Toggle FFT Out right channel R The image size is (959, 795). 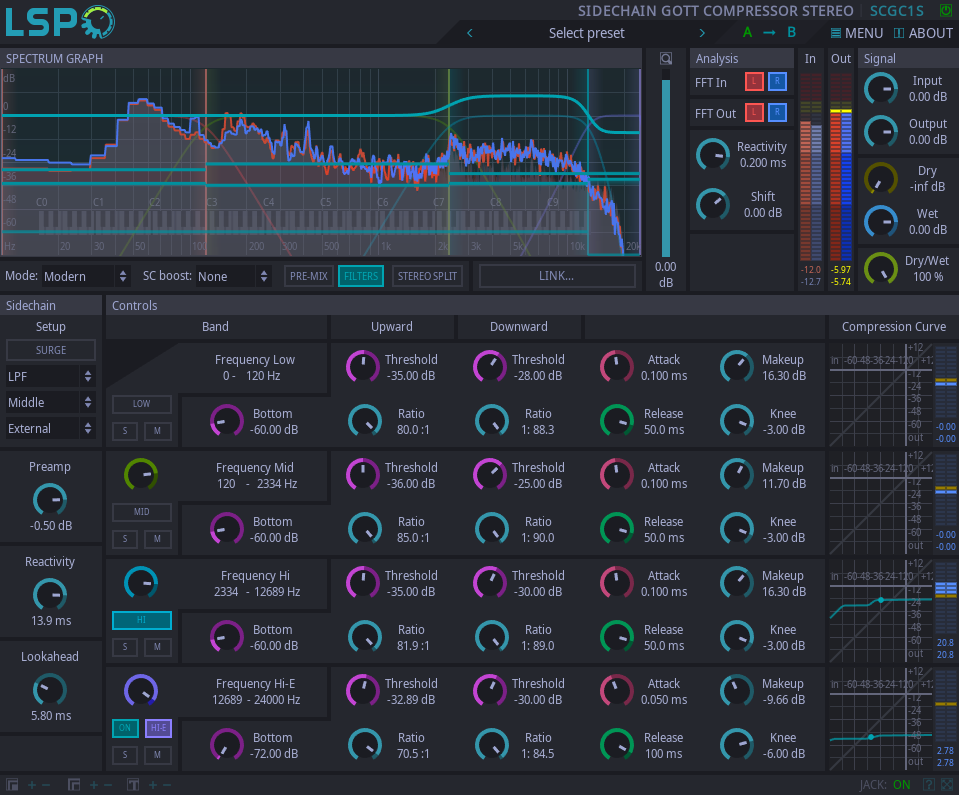pyautogui.click(x=777, y=113)
